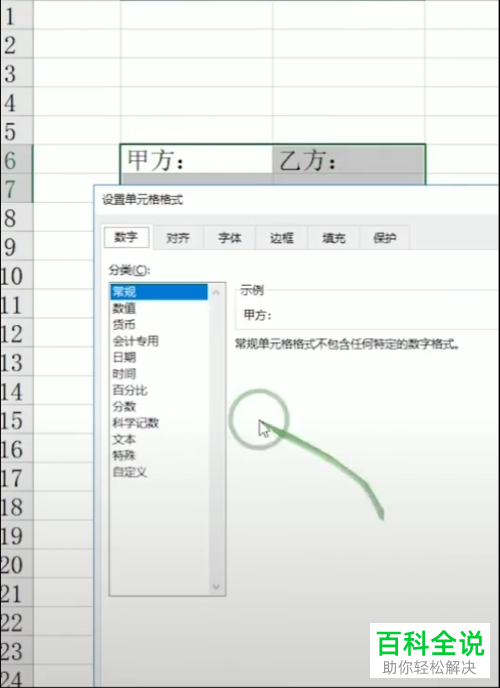
Task: Select the 时间 category
Action: tap(159, 374)
